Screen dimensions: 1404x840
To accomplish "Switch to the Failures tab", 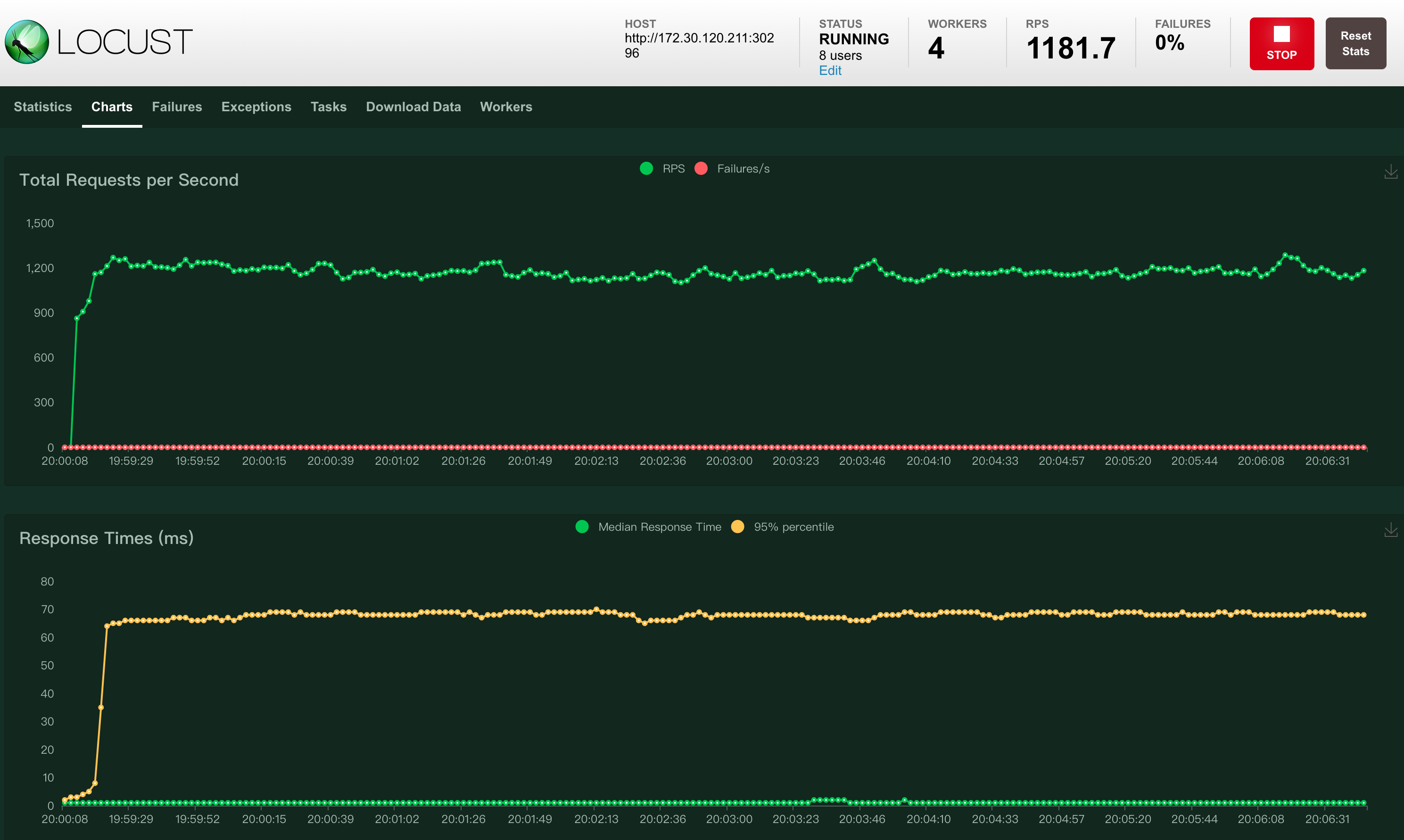I will pyautogui.click(x=177, y=107).
